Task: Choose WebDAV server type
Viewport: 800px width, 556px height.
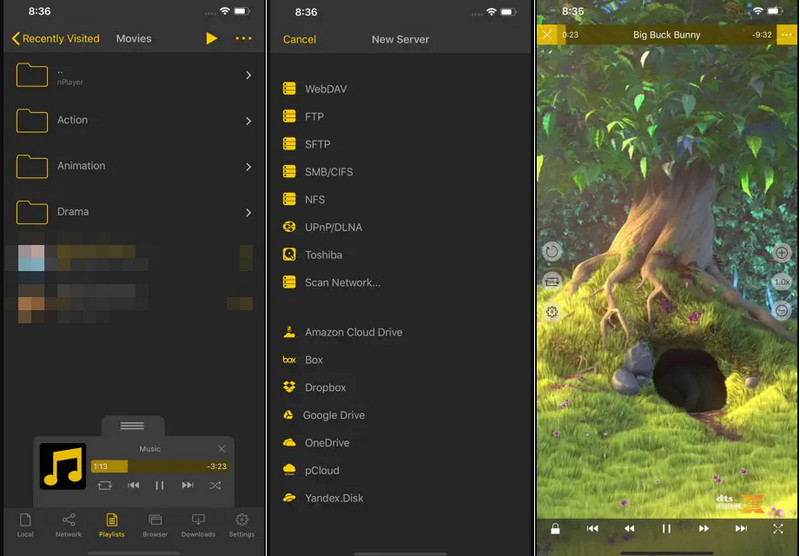Action: click(x=401, y=89)
